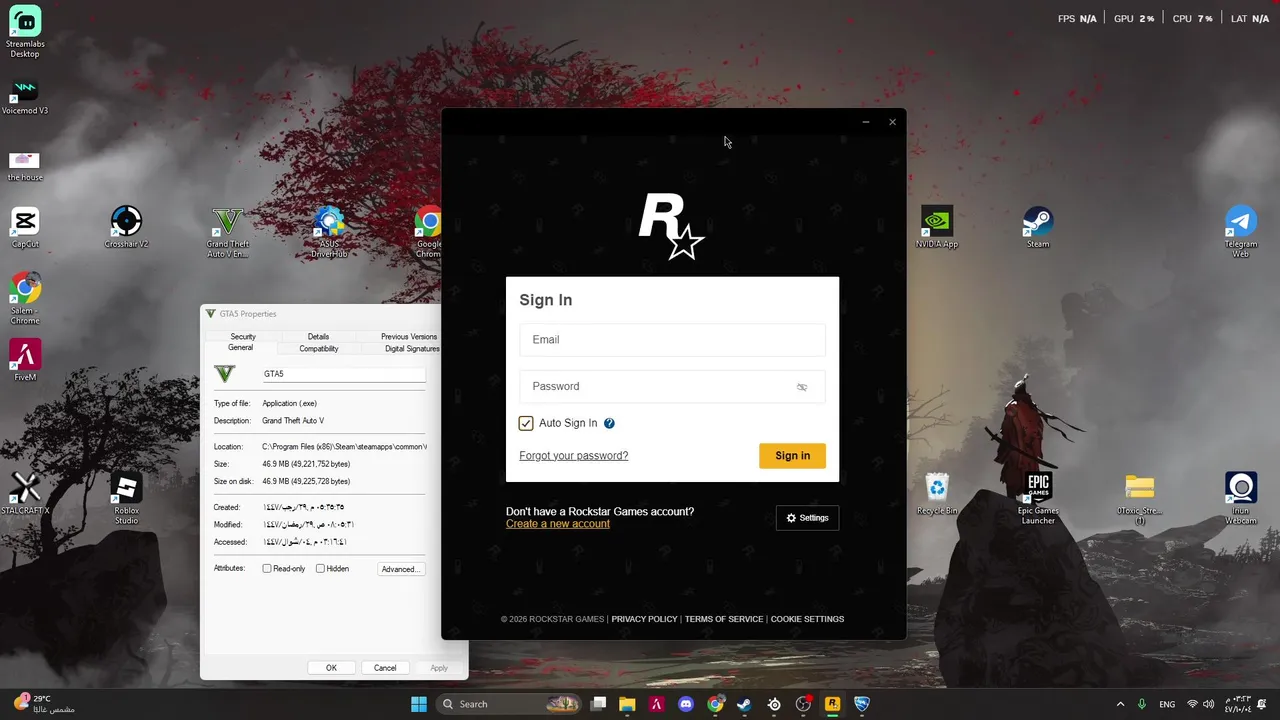Open the volume control in system tray
1280x720 pixels.
[1208, 704]
